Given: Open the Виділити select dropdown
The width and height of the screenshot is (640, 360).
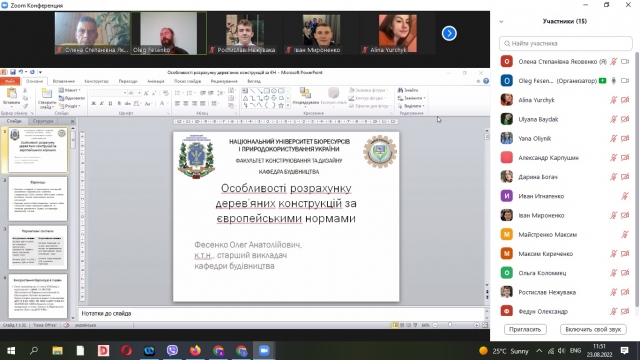Looking at the screenshot, I should click(x=411, y=106).
